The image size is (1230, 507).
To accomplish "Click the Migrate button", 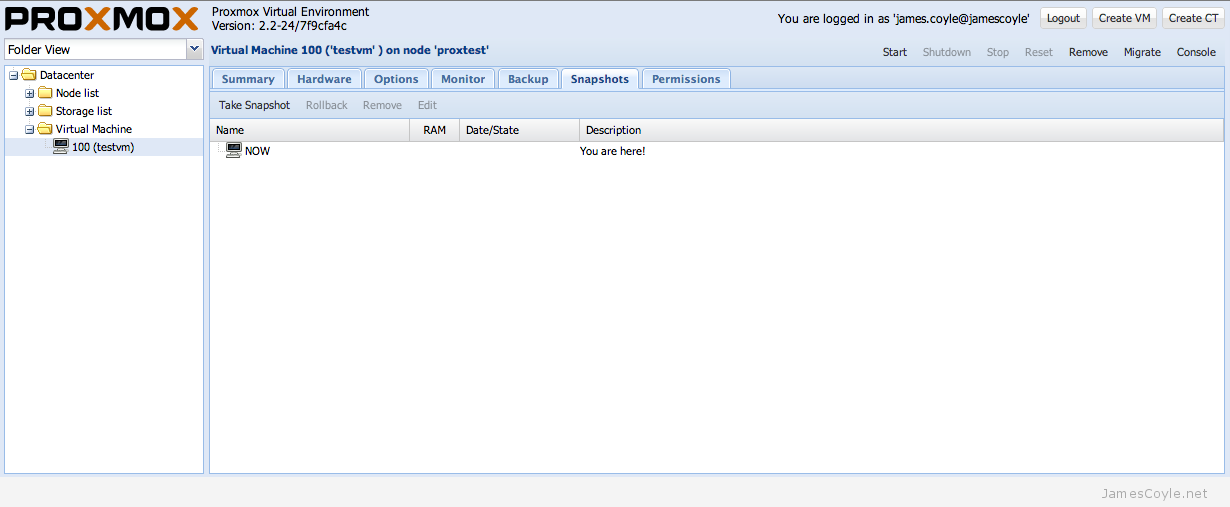I will (x=1142, y=52).
